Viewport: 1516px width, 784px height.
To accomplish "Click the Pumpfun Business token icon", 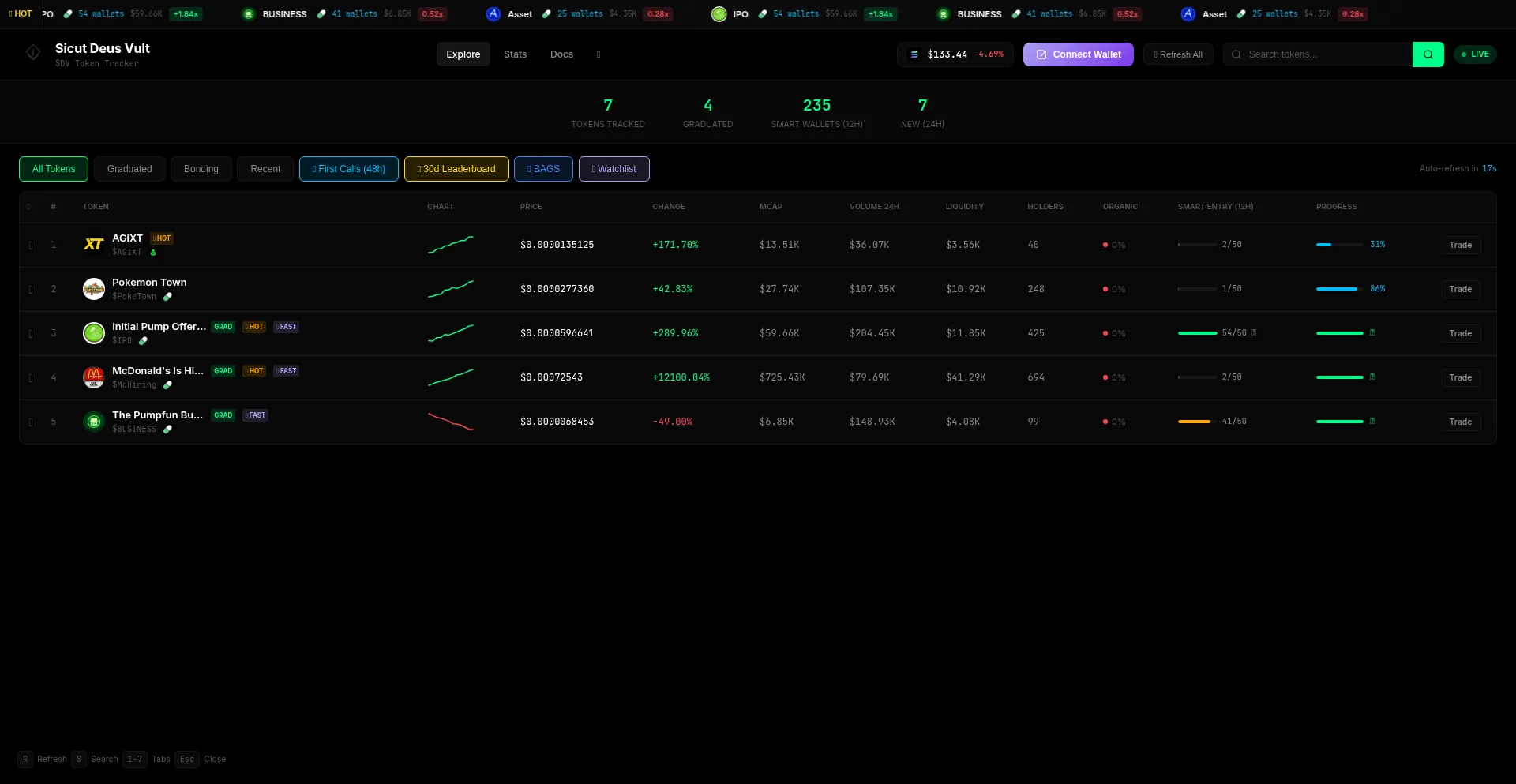I will click(94, 422).
